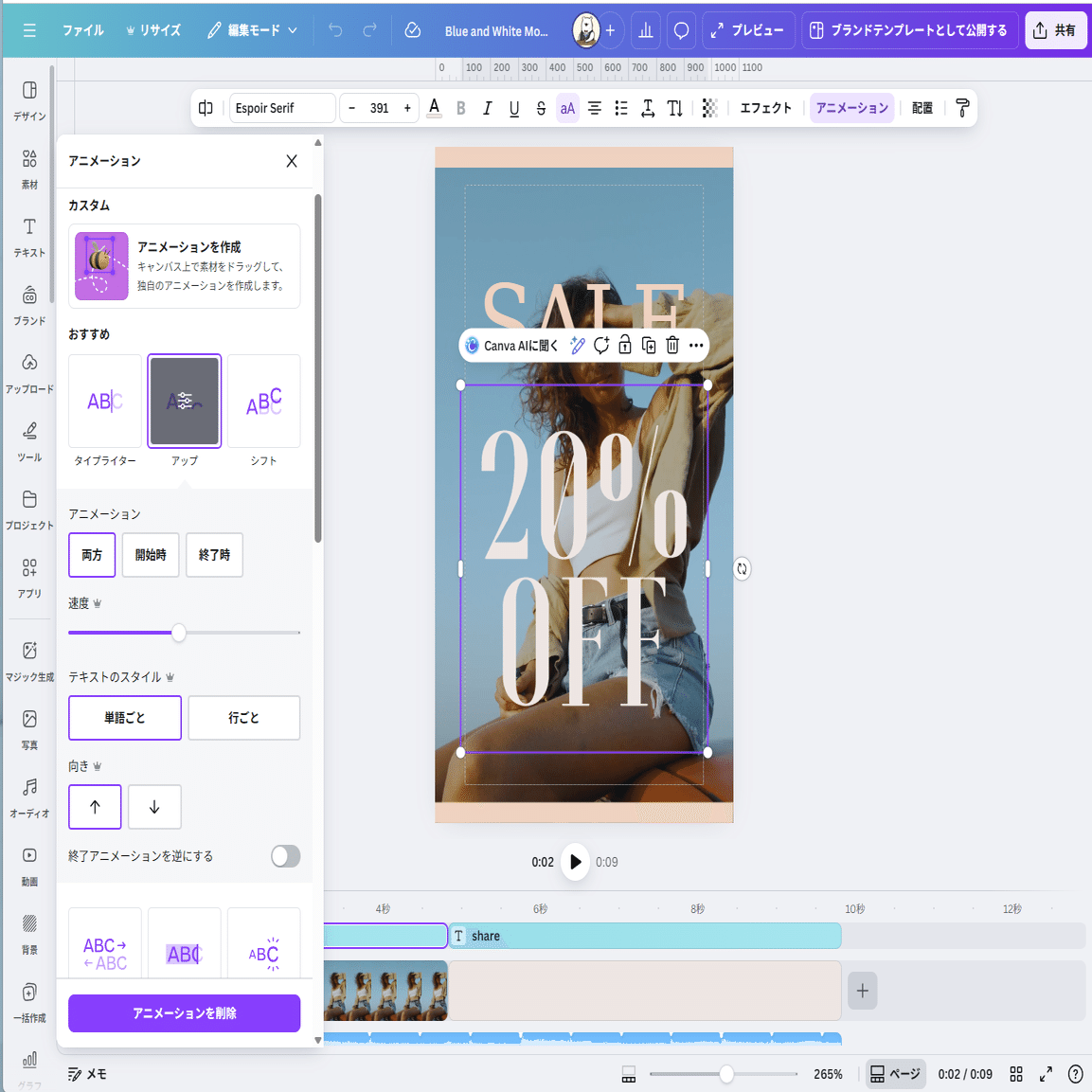This screenshot has height=1092, width=1092.
Task: Play the video preview
Action: [575, 862]
